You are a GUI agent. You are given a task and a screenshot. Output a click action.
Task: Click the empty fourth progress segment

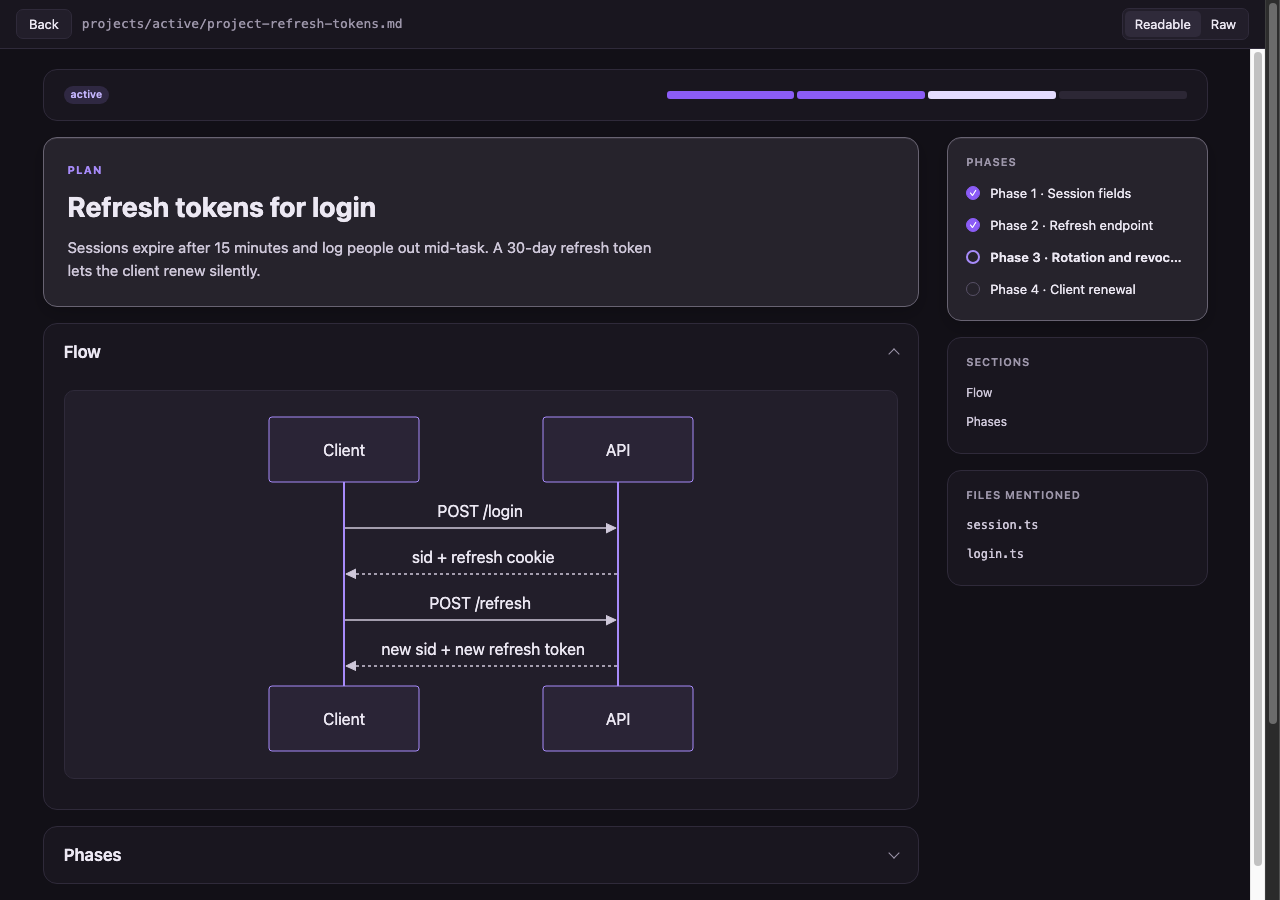[1123, 95]
